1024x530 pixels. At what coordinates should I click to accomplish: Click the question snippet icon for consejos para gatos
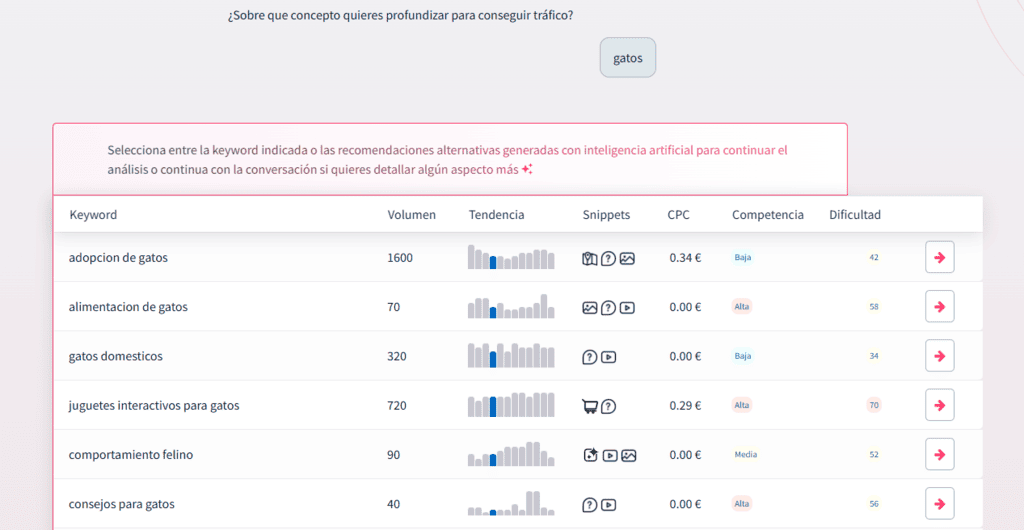tap(590, 505)
